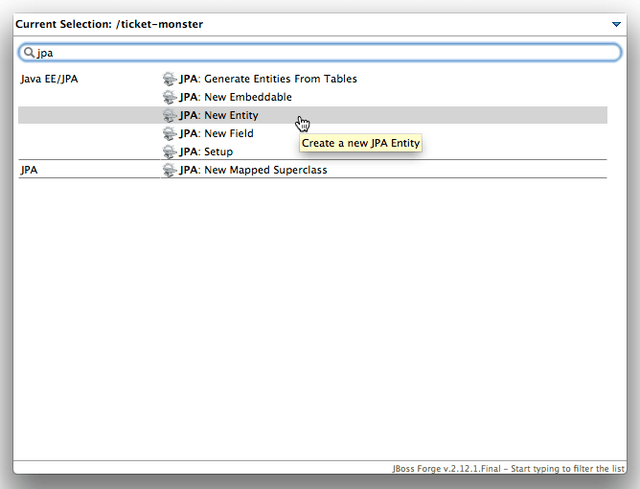The image size is (640, 489).
Task: Click the JPA category label
Action: [x=29, y=170]
